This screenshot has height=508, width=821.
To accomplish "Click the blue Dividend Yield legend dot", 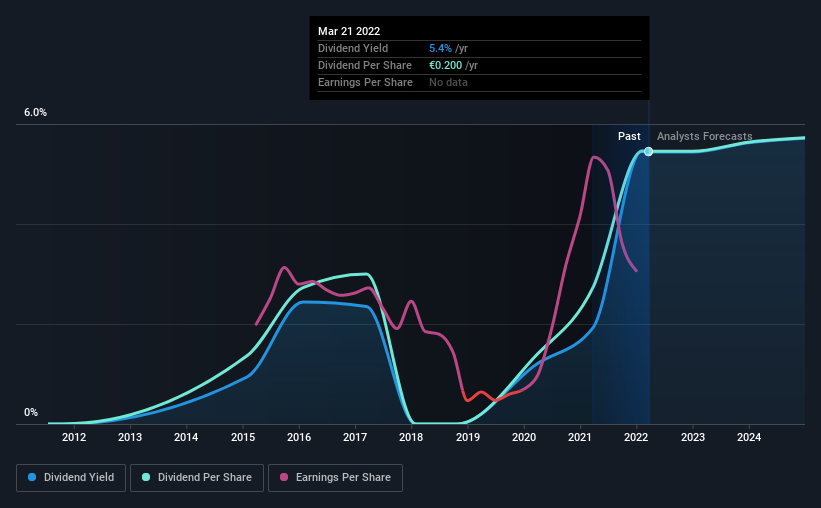I will tap(32, 477).
